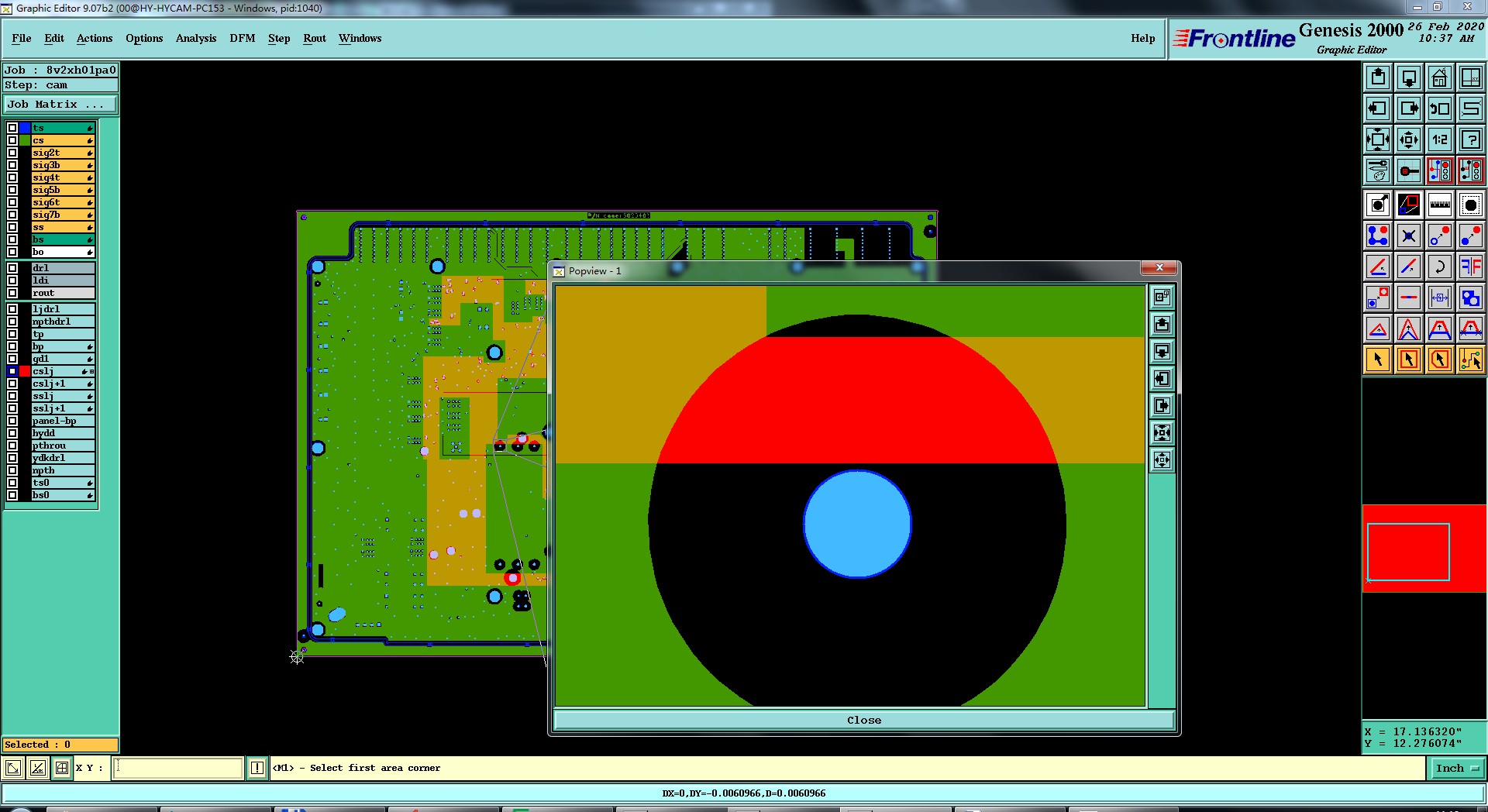
Task: Click the Job Matrix button
Action: pos(60,104)
